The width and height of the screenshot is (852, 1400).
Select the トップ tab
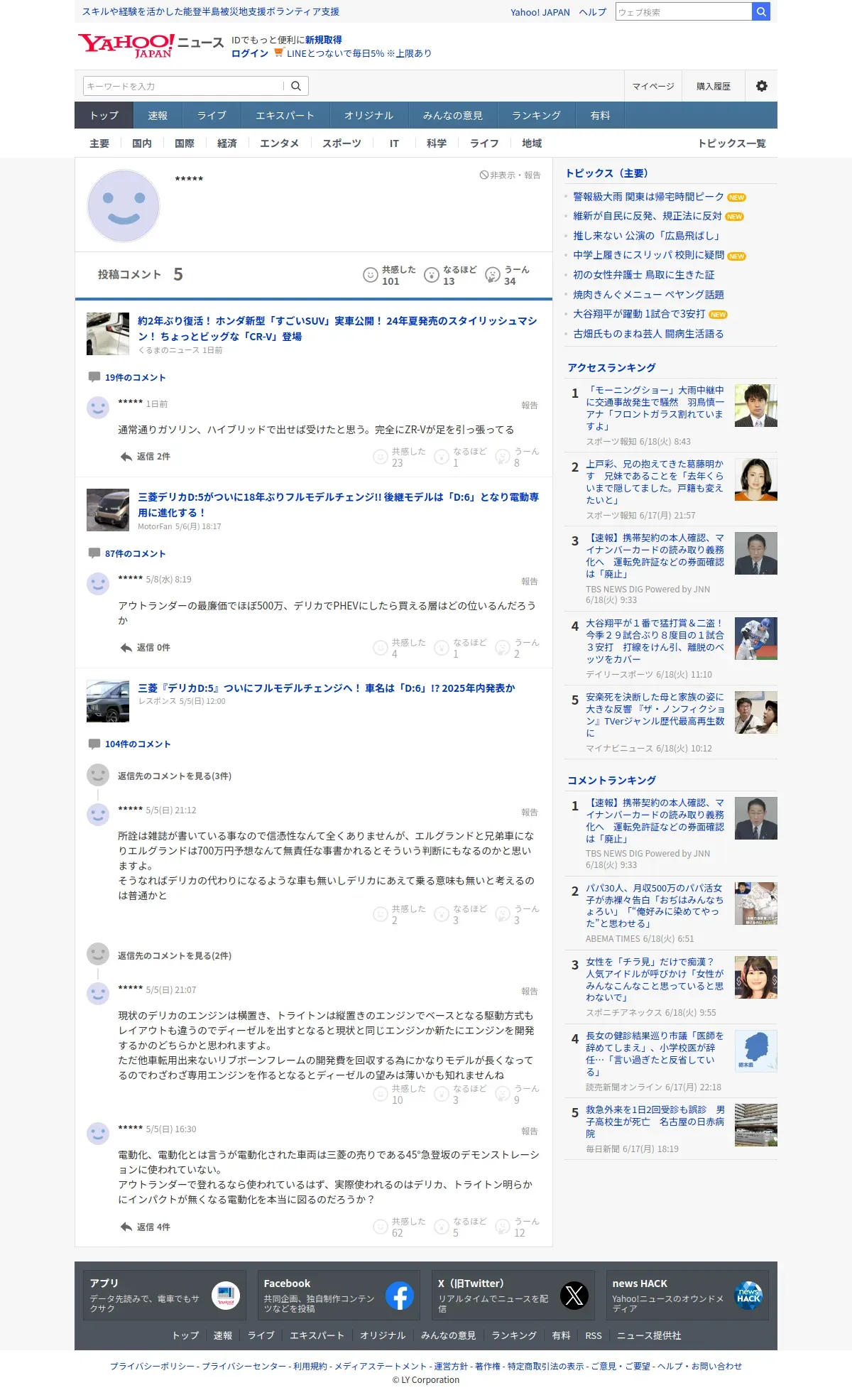pos(104,115)
